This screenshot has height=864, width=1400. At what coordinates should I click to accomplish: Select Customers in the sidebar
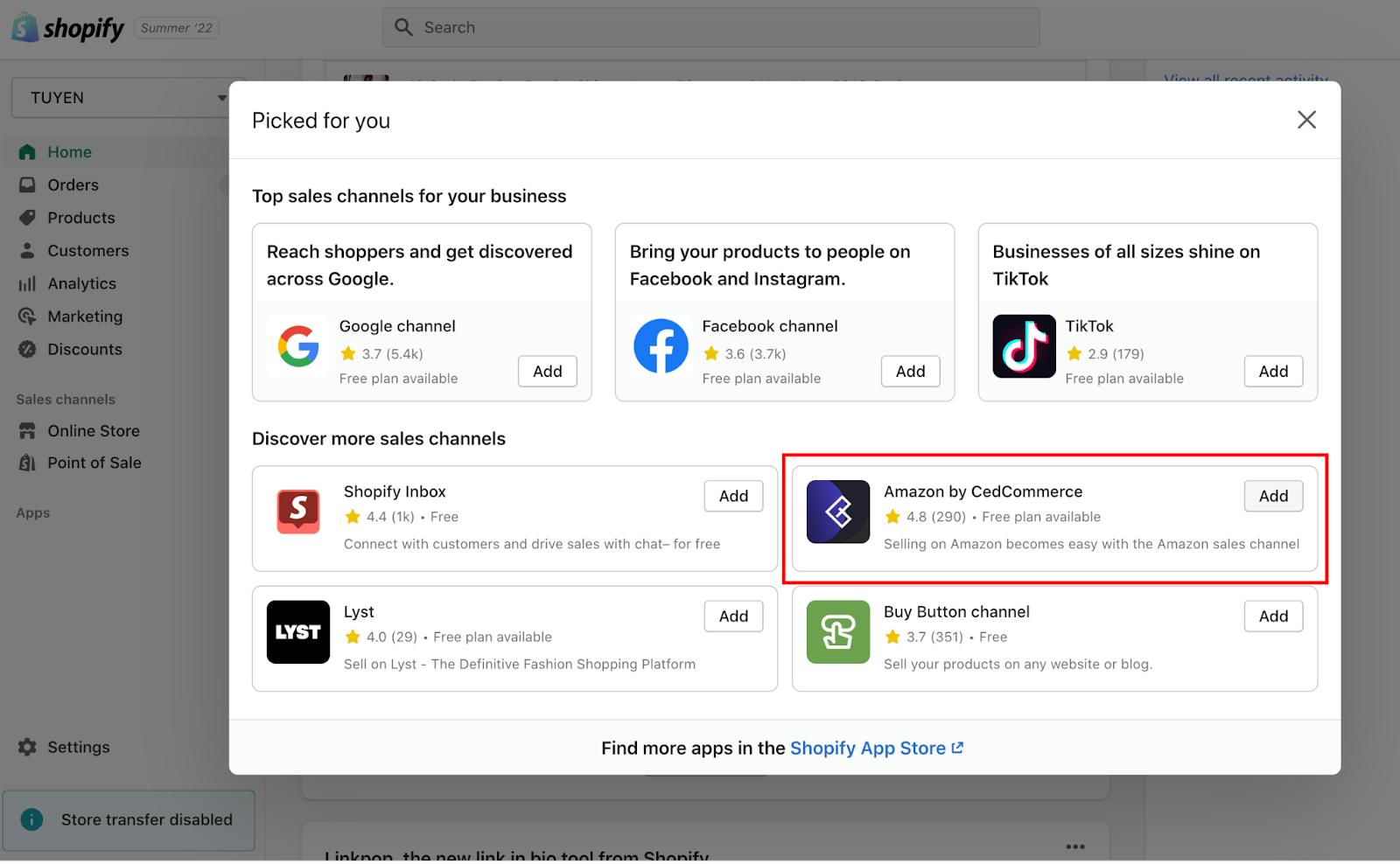pos(88,251)
